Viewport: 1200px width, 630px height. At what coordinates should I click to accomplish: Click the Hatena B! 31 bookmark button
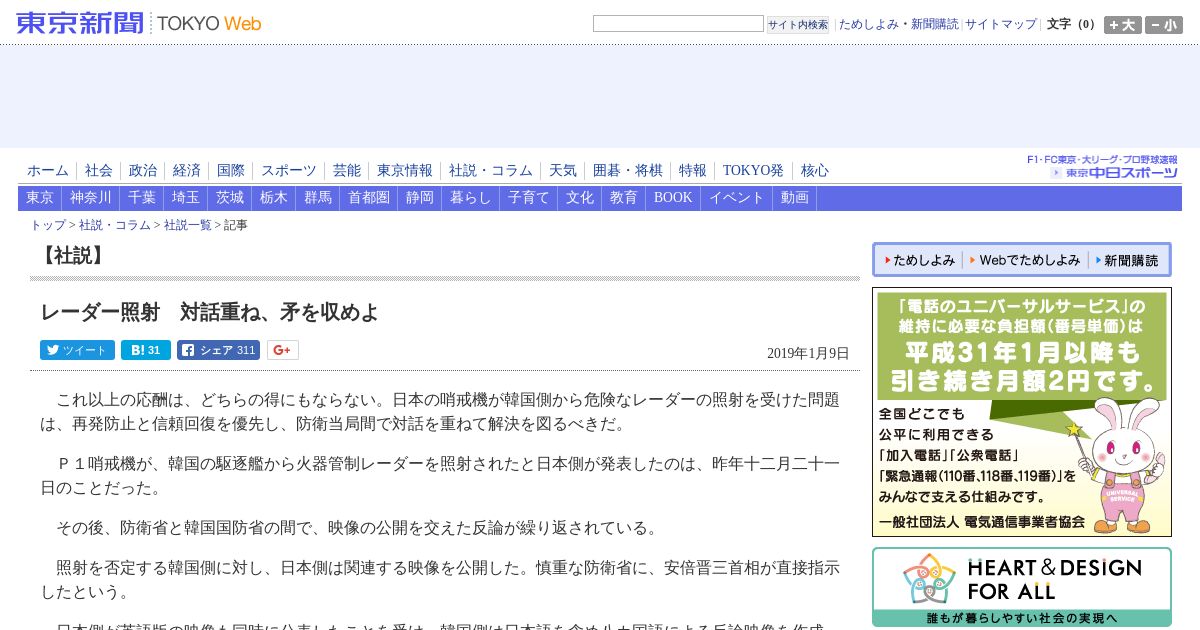tap(146, 350)
